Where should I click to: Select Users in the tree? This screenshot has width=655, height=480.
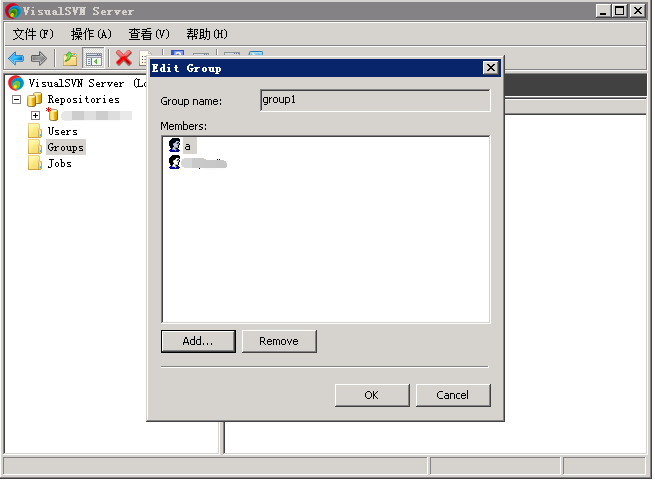(63, 131)
